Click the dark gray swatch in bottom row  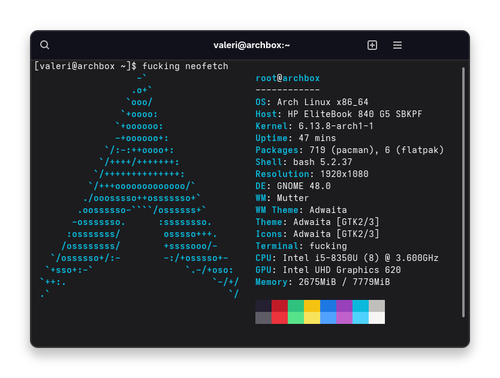(x=263, y=318)
